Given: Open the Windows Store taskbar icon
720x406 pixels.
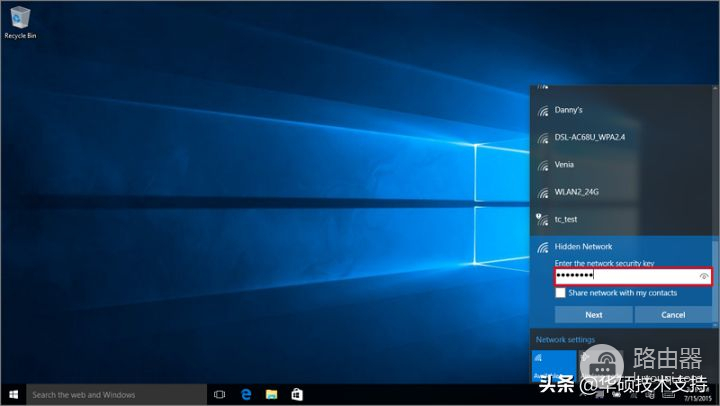Looking at the screenshot, I should click(x=297, y=395).
